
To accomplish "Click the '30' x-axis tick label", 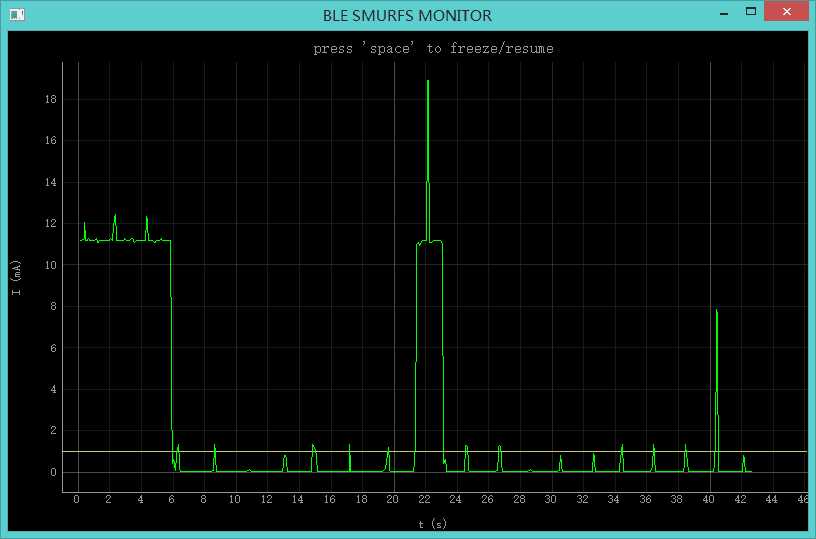I will point(551,499).
